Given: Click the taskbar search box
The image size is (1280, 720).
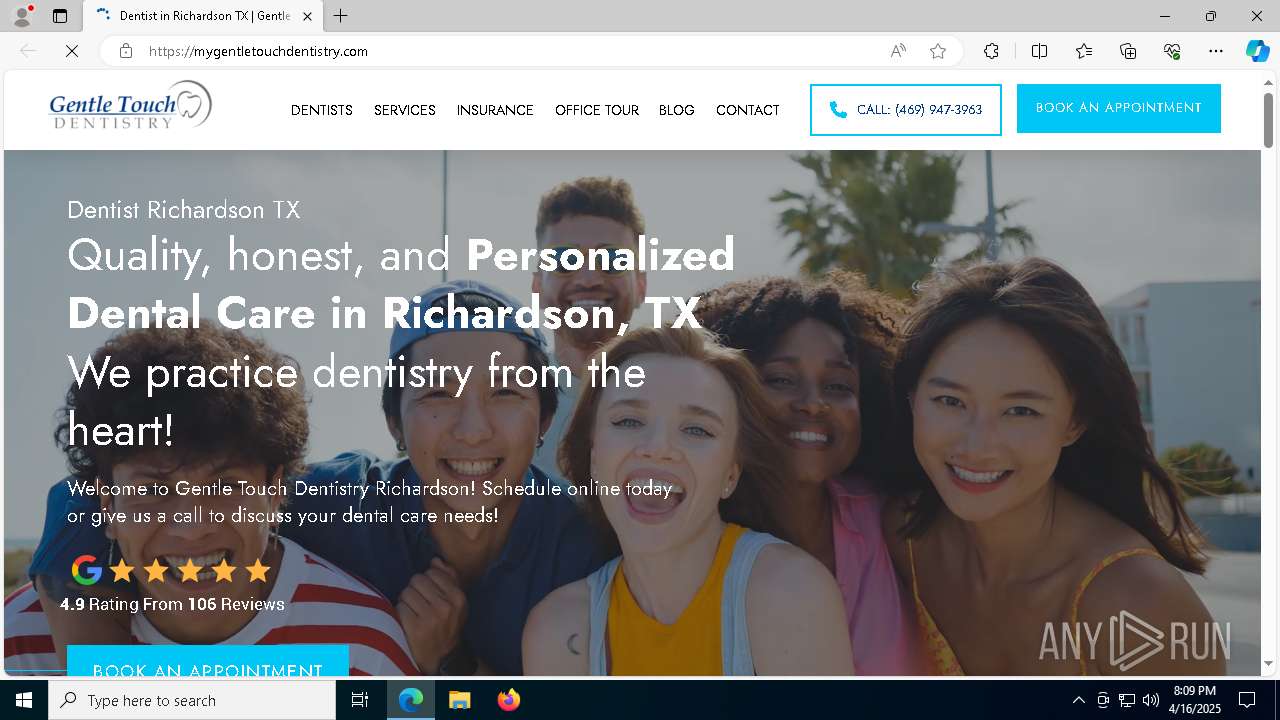Looking at the screenshot, I should [x=192, y=700].
